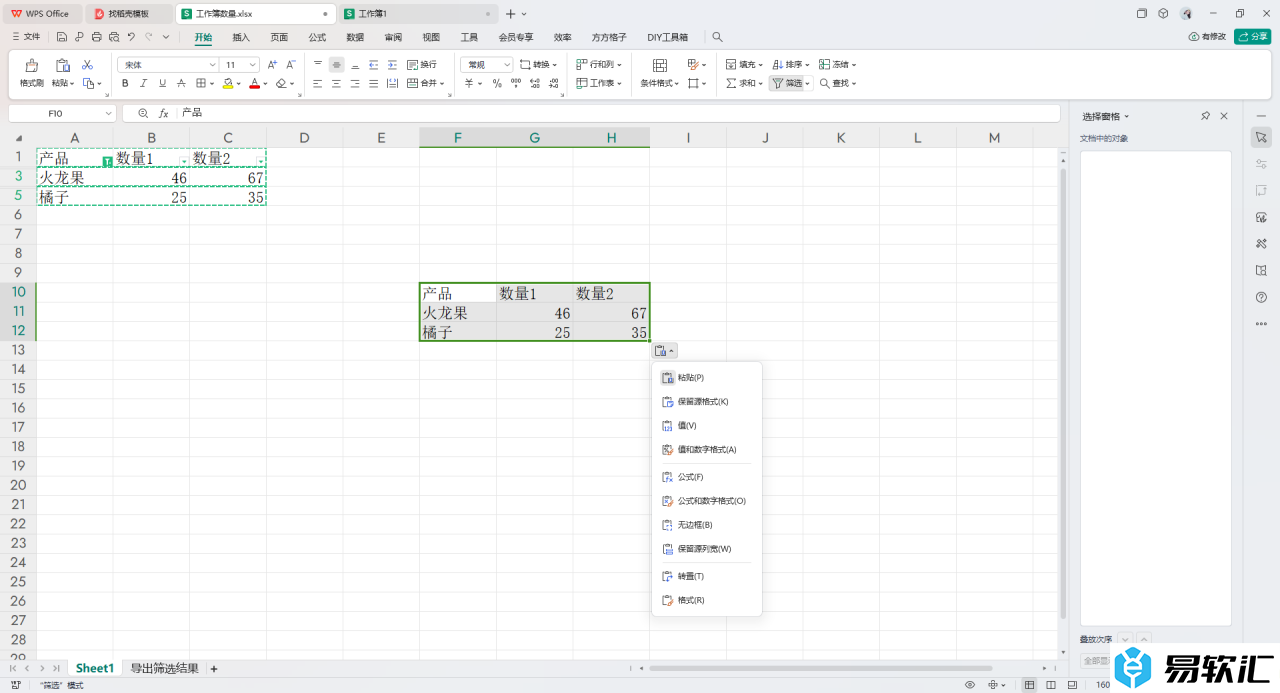Viewport: 1280px width, 693px height.
Task: Decrease font size icon
Action: pos(290,64)
